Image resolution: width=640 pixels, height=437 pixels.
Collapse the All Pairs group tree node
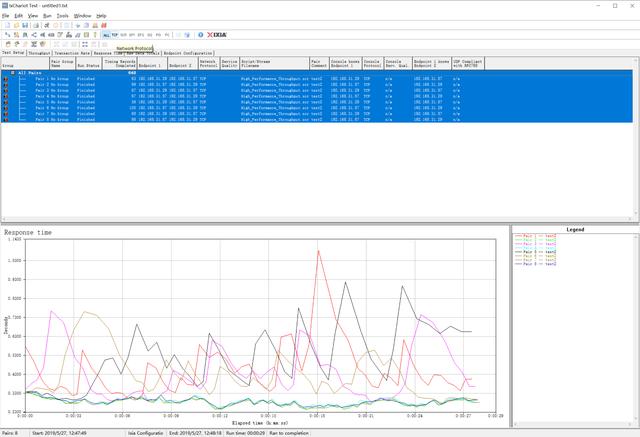point(13,73)
